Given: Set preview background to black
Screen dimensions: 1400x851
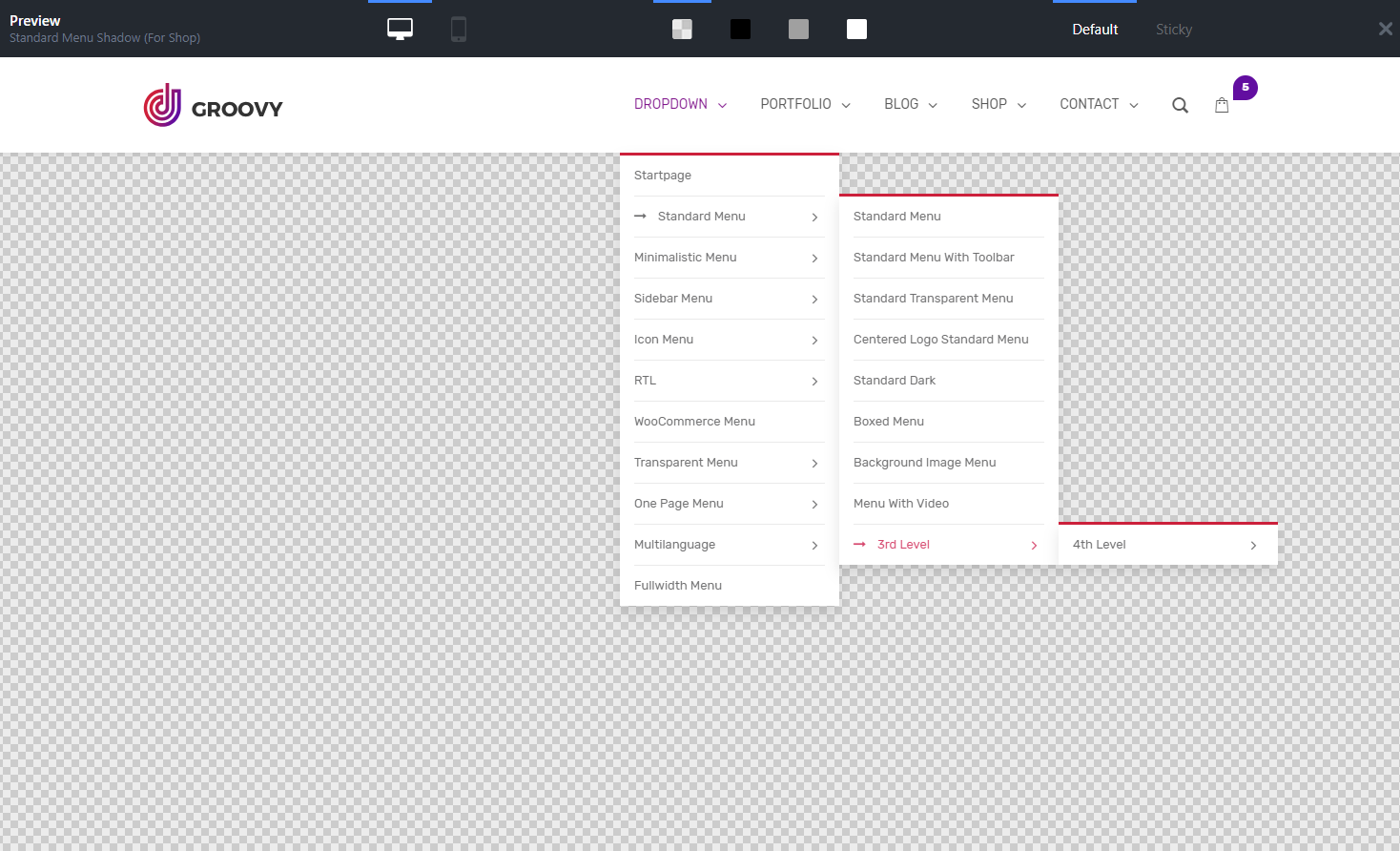Looking at the screenshot, I should [740, 30].
